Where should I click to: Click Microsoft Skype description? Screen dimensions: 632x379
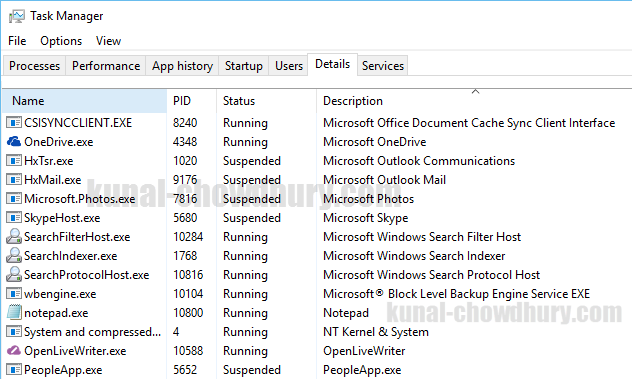click(x=366, y=218)
